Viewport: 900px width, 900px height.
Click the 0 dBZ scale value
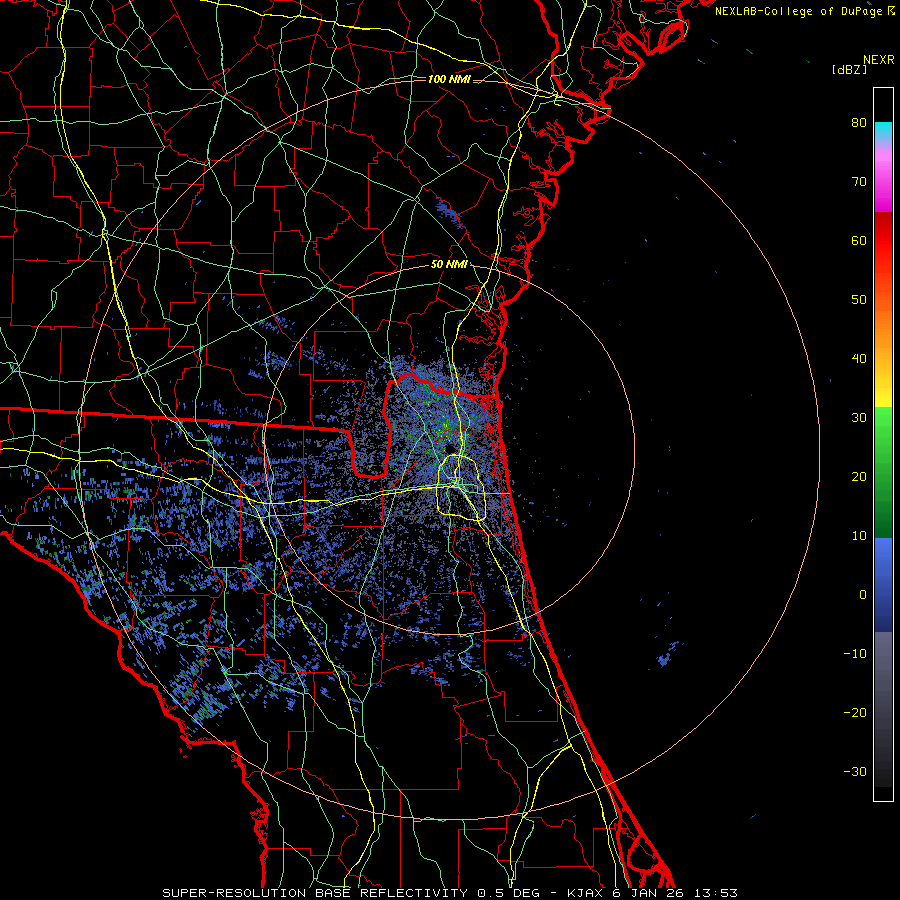point(863,595)
